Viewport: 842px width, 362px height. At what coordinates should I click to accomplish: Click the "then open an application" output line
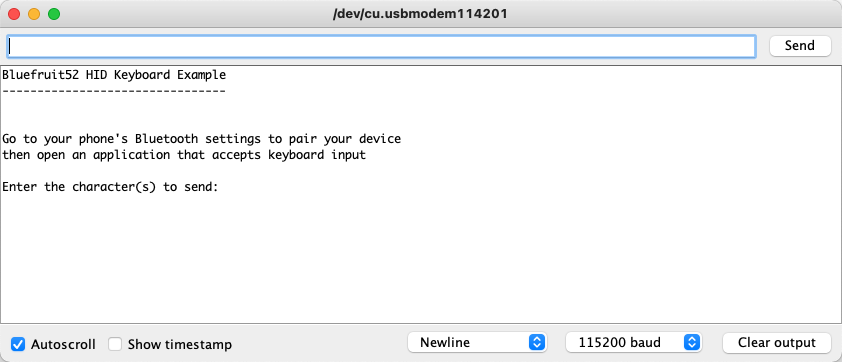pos(184,155)
